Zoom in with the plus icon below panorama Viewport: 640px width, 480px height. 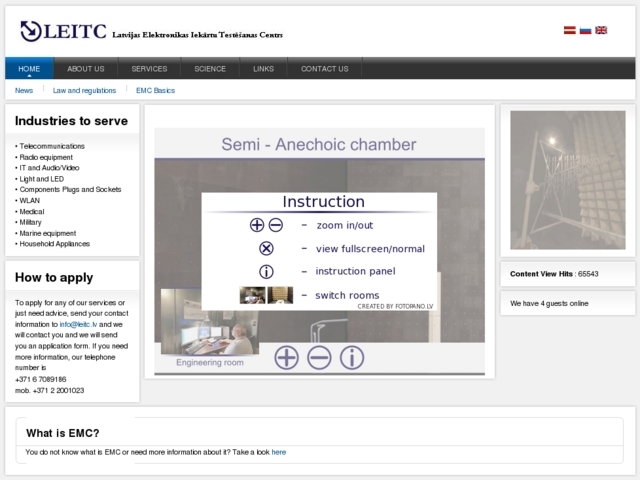click(287, 357)
